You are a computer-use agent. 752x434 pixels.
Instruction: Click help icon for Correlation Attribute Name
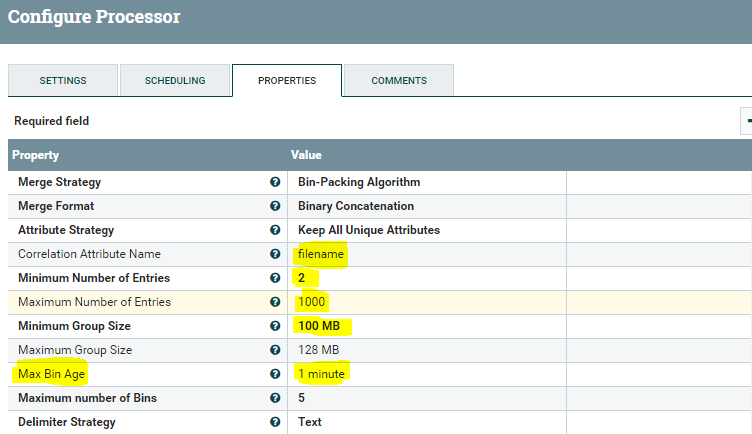point(274,255)
